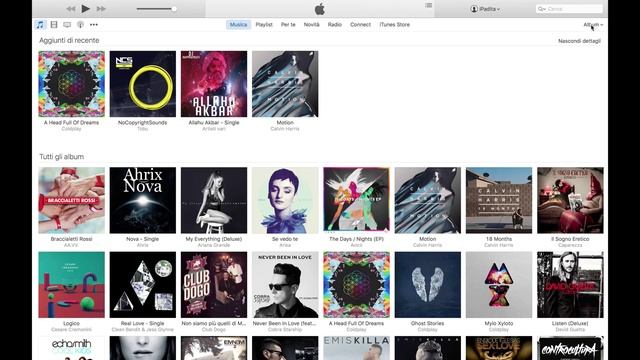Adjust the volume slider

click(x=156, y=9)
